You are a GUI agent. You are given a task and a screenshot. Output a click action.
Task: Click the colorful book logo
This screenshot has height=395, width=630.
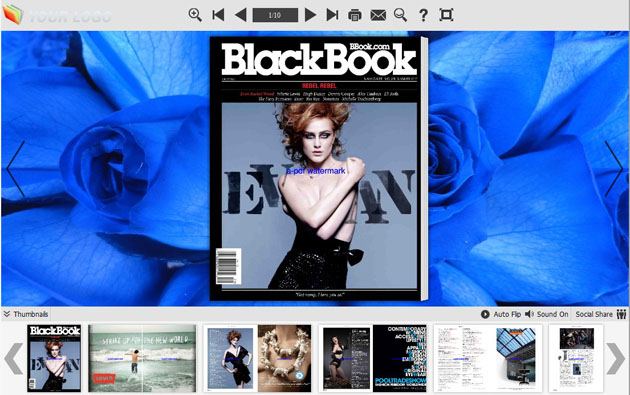pyautogui.click(x=12, y=14)
